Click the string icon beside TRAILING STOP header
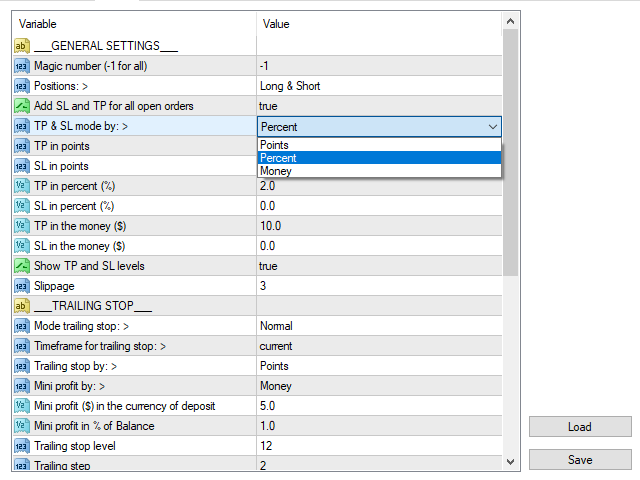 tap(22, 306)
